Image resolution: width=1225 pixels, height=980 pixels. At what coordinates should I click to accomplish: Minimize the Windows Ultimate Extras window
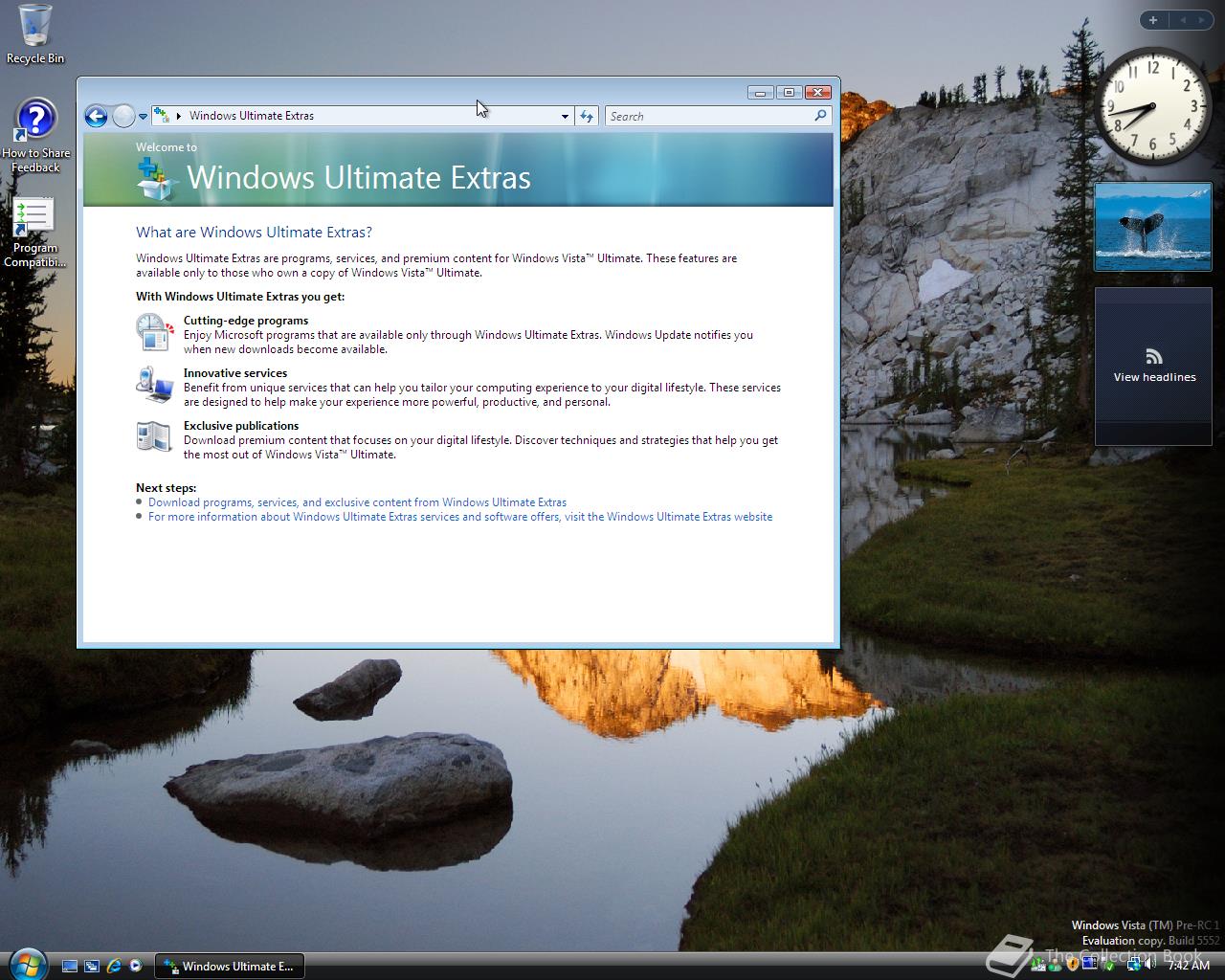(x=761, y=93)
